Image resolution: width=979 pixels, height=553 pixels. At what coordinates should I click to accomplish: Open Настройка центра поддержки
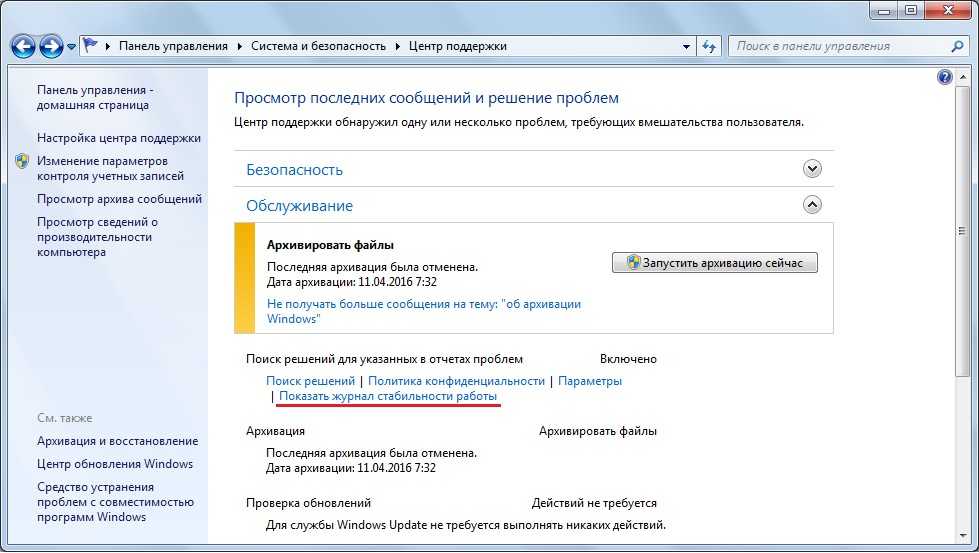tap(119, 138)
